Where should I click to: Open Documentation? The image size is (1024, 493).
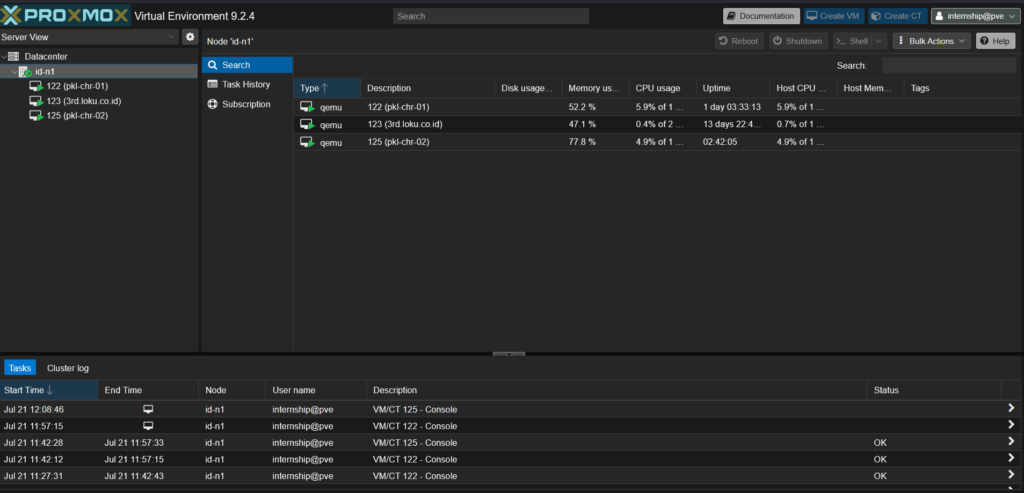[761, 16]
